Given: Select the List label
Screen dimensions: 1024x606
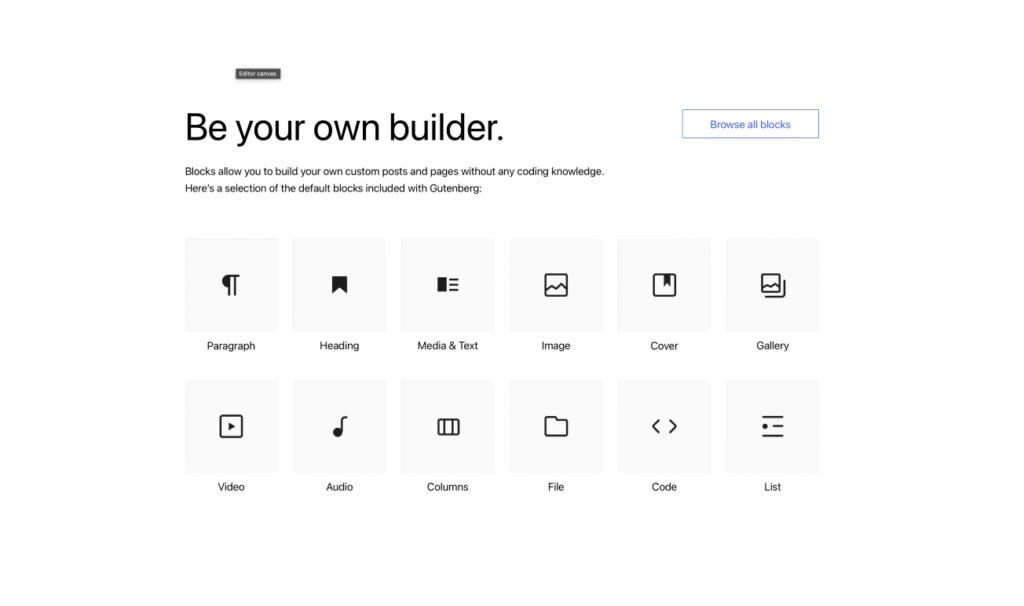Looking at the screenshot, I should click(x=773, y=487).
